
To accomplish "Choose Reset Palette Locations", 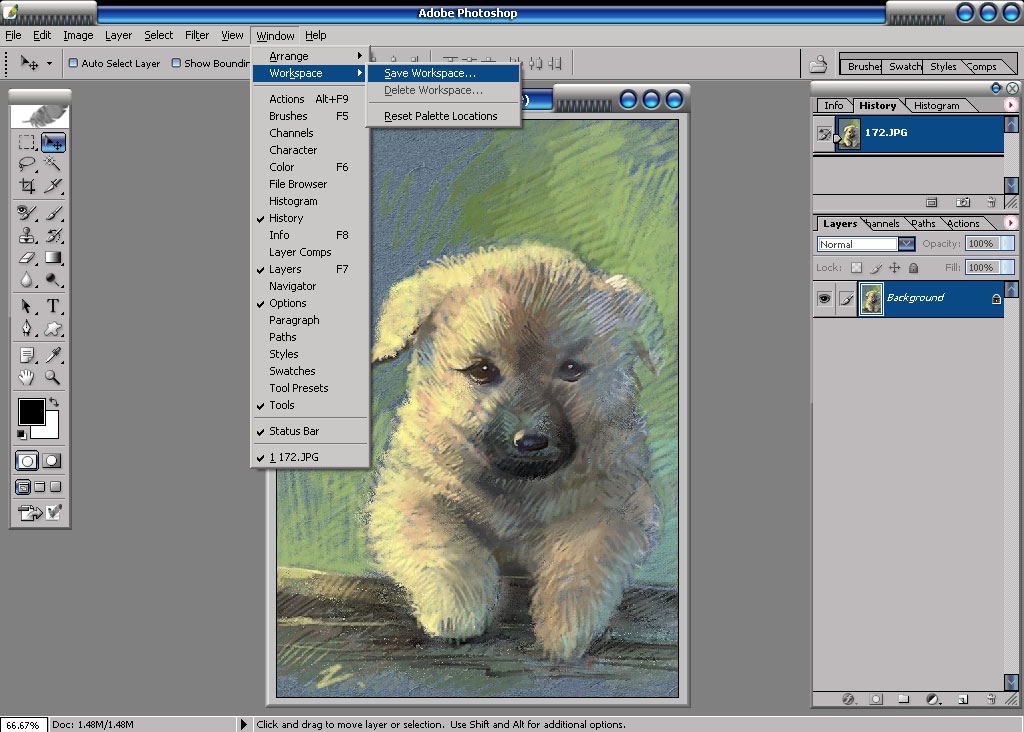I will tap(443, 116).
